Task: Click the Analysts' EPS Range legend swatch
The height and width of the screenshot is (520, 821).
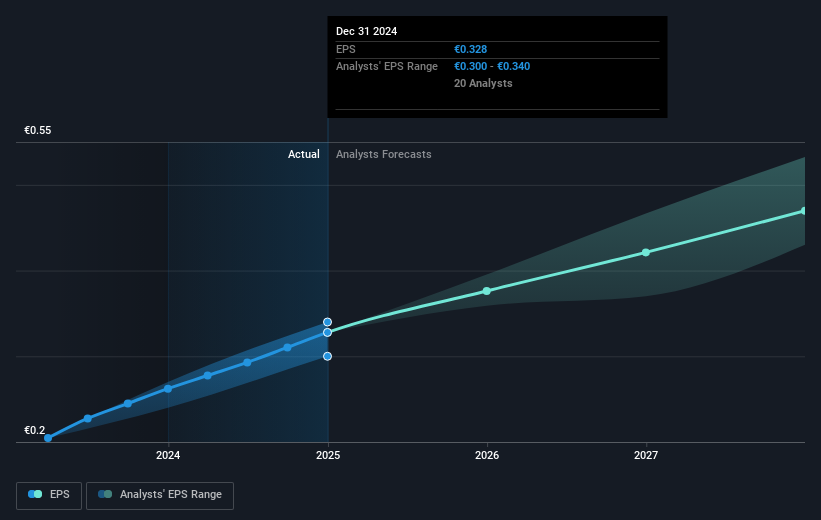Action: (105, 494)
